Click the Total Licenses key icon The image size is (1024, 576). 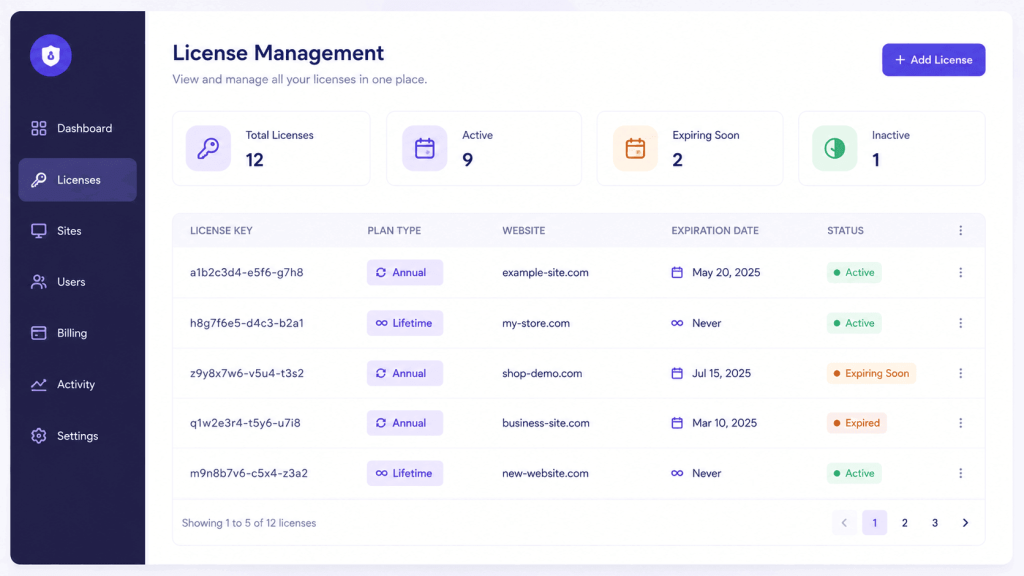pyautogui.click(x=208, y=148)
